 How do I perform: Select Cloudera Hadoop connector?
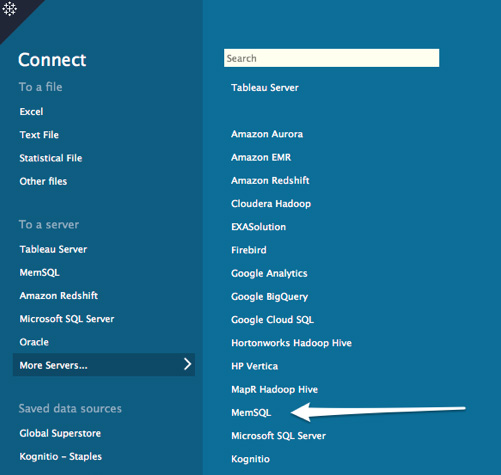[x=271, y=204]
